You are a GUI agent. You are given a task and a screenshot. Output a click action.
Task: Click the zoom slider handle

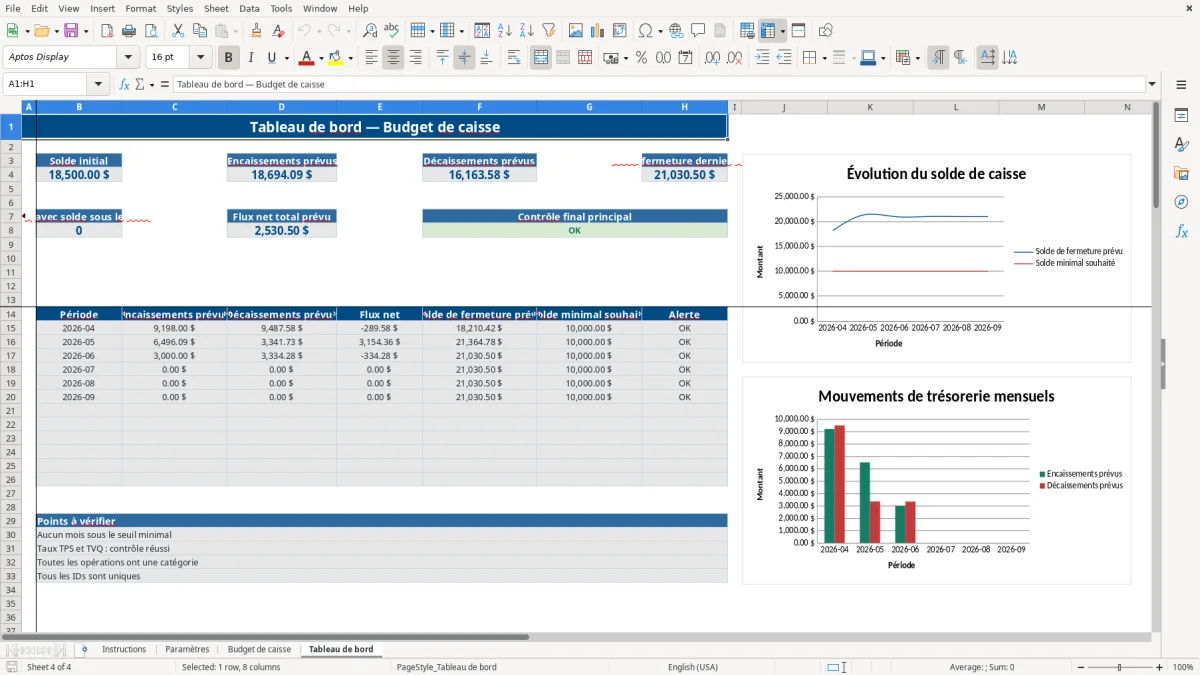pos(1119,667)
